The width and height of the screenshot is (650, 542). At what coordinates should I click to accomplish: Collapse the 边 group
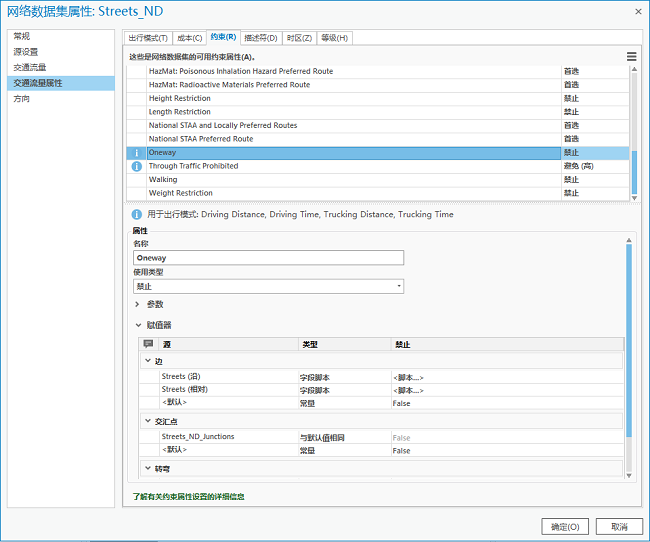coord(148,361)
